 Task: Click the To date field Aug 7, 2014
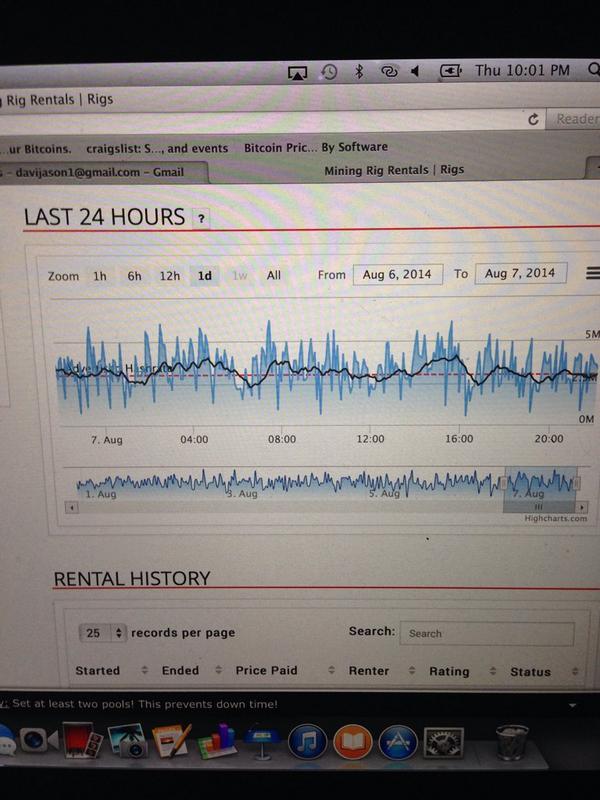coord(520,273)
